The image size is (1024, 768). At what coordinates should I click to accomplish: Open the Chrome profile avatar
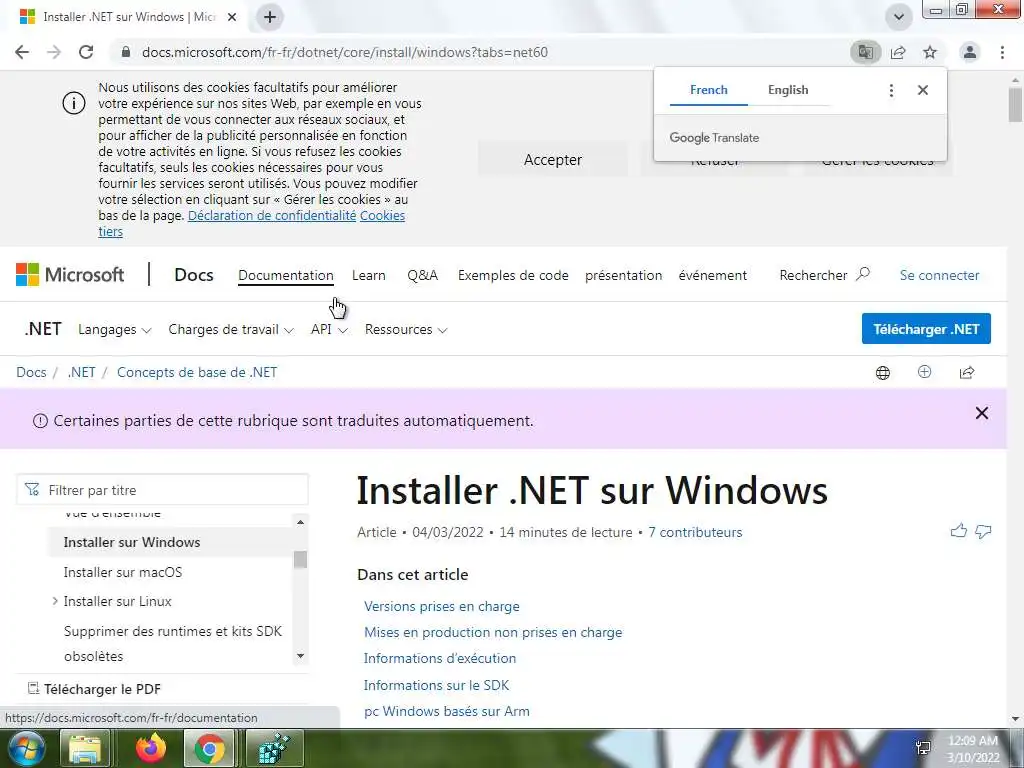coord(970,52)
